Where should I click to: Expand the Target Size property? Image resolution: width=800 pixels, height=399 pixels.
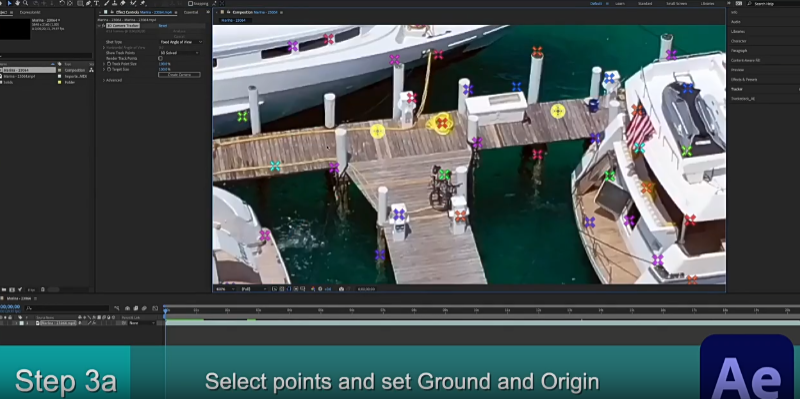[104, 69]
